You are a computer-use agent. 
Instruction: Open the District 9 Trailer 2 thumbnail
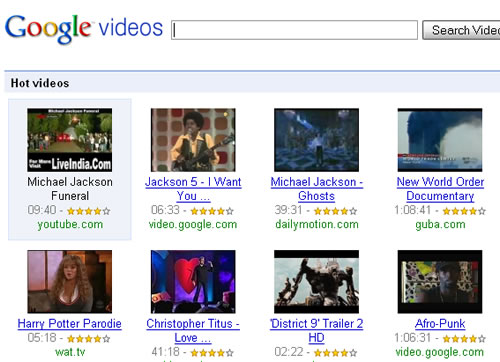coord(316,282)
